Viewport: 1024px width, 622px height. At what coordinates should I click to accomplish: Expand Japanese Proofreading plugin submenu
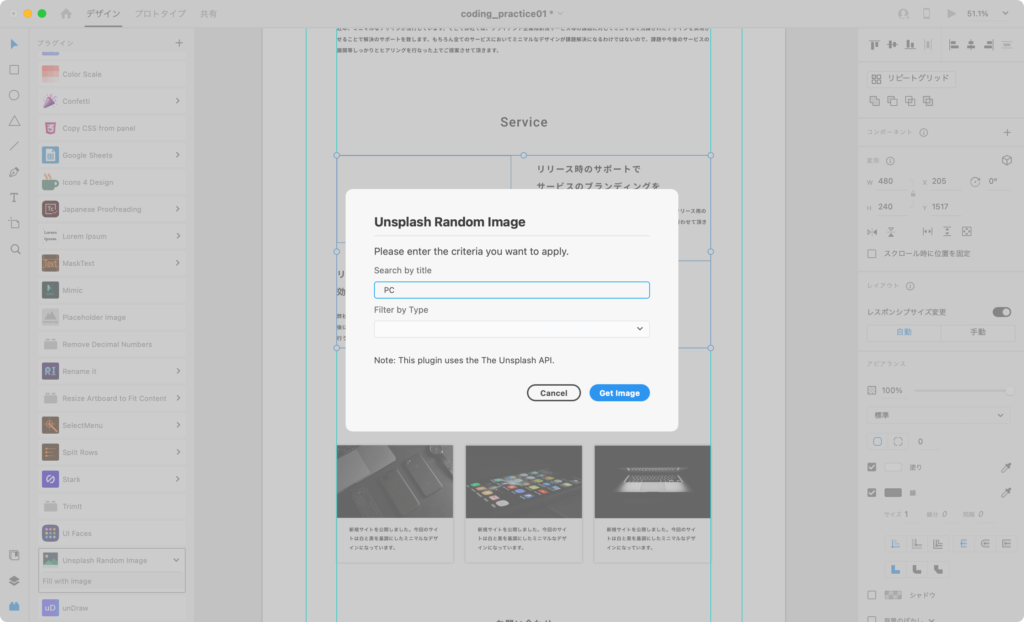pos(178,209)
